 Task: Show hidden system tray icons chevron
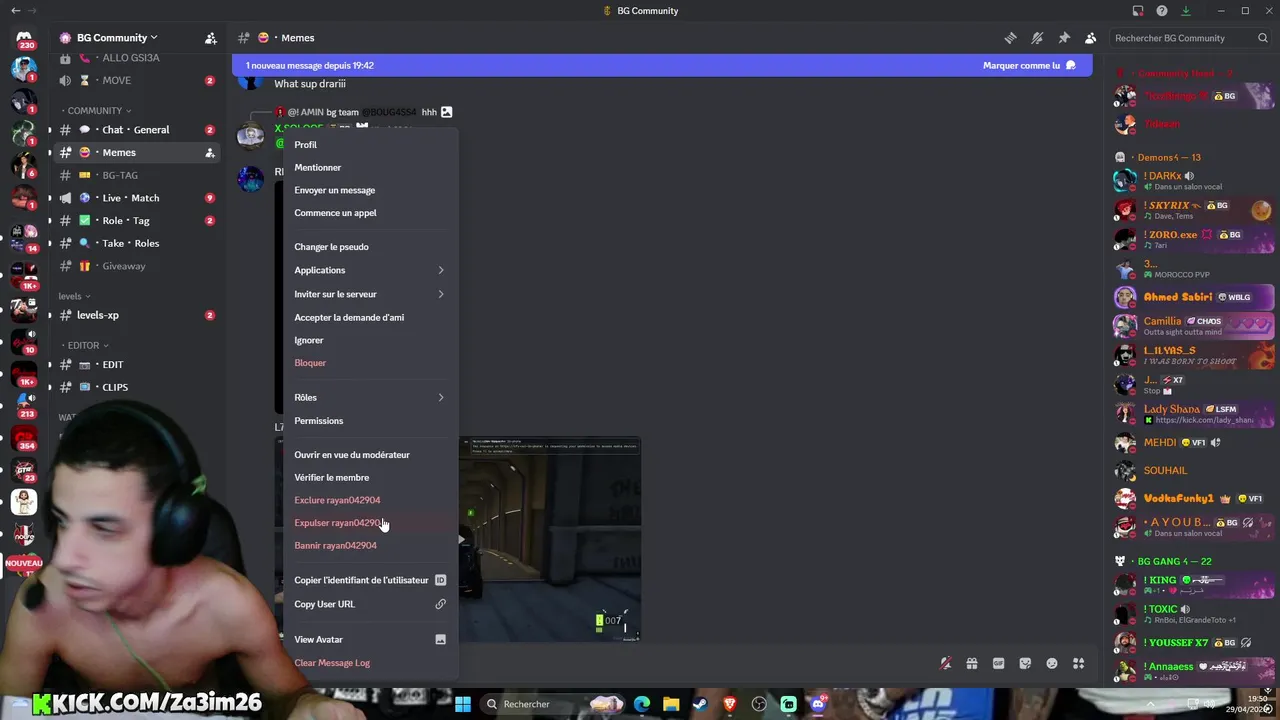tap(1150, 704)
